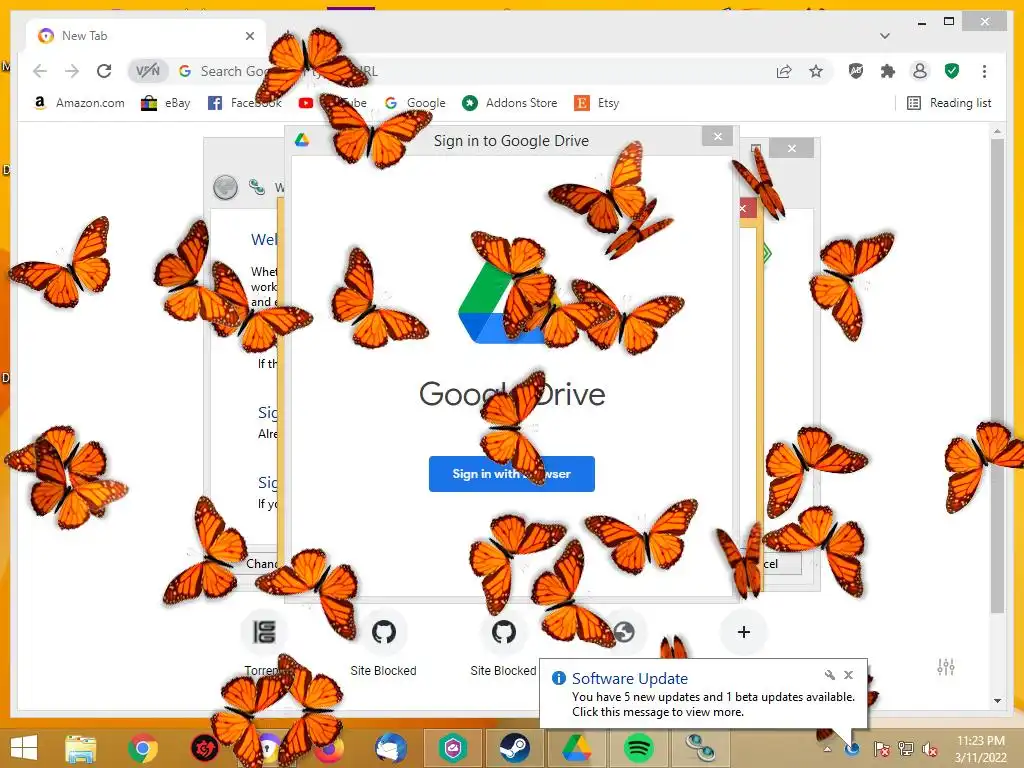Open File Explorer from taskbar
Viewport: 1024px width, 768px height.
pyautogui.click(x=80, y=748)
